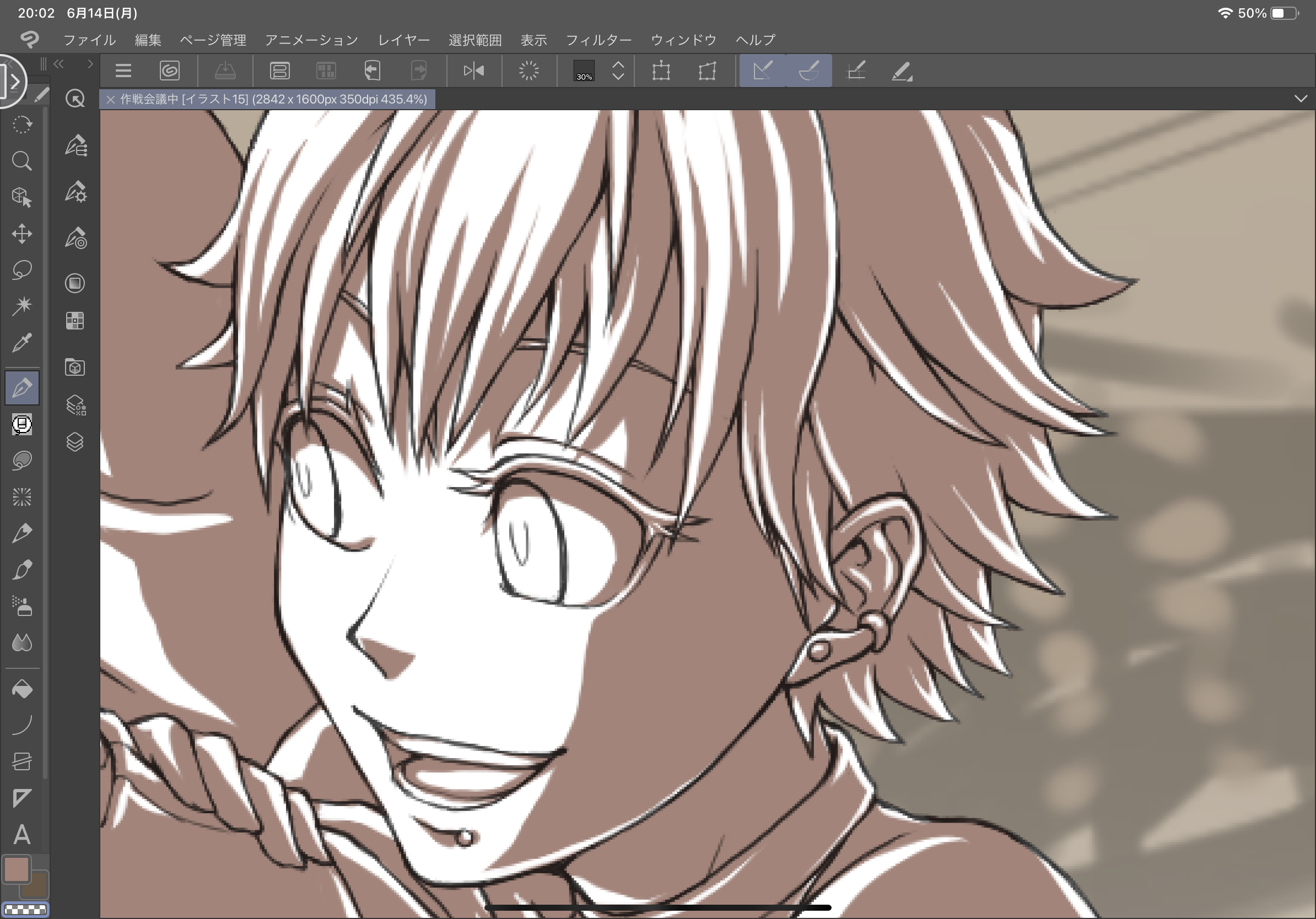Select the Move layer tool
Viewport: 1316px width, 919px height.
tap(22, 234)
